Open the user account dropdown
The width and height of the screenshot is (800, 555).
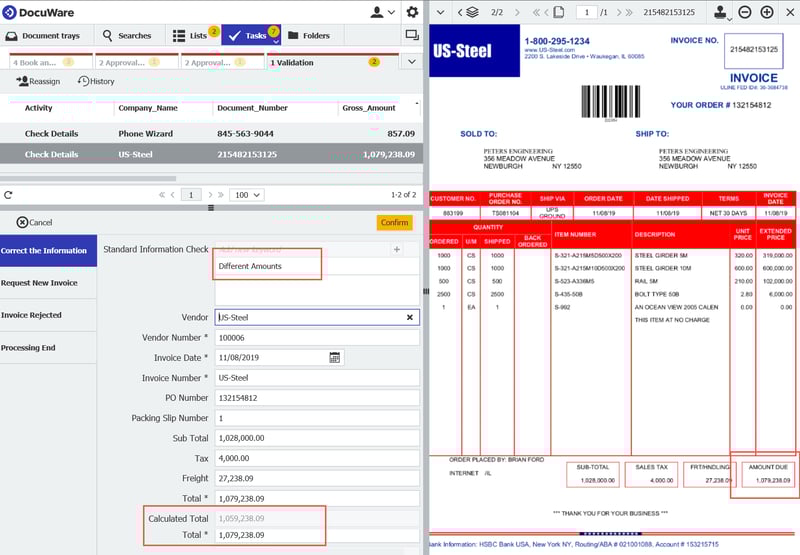[x=382, y=12]
